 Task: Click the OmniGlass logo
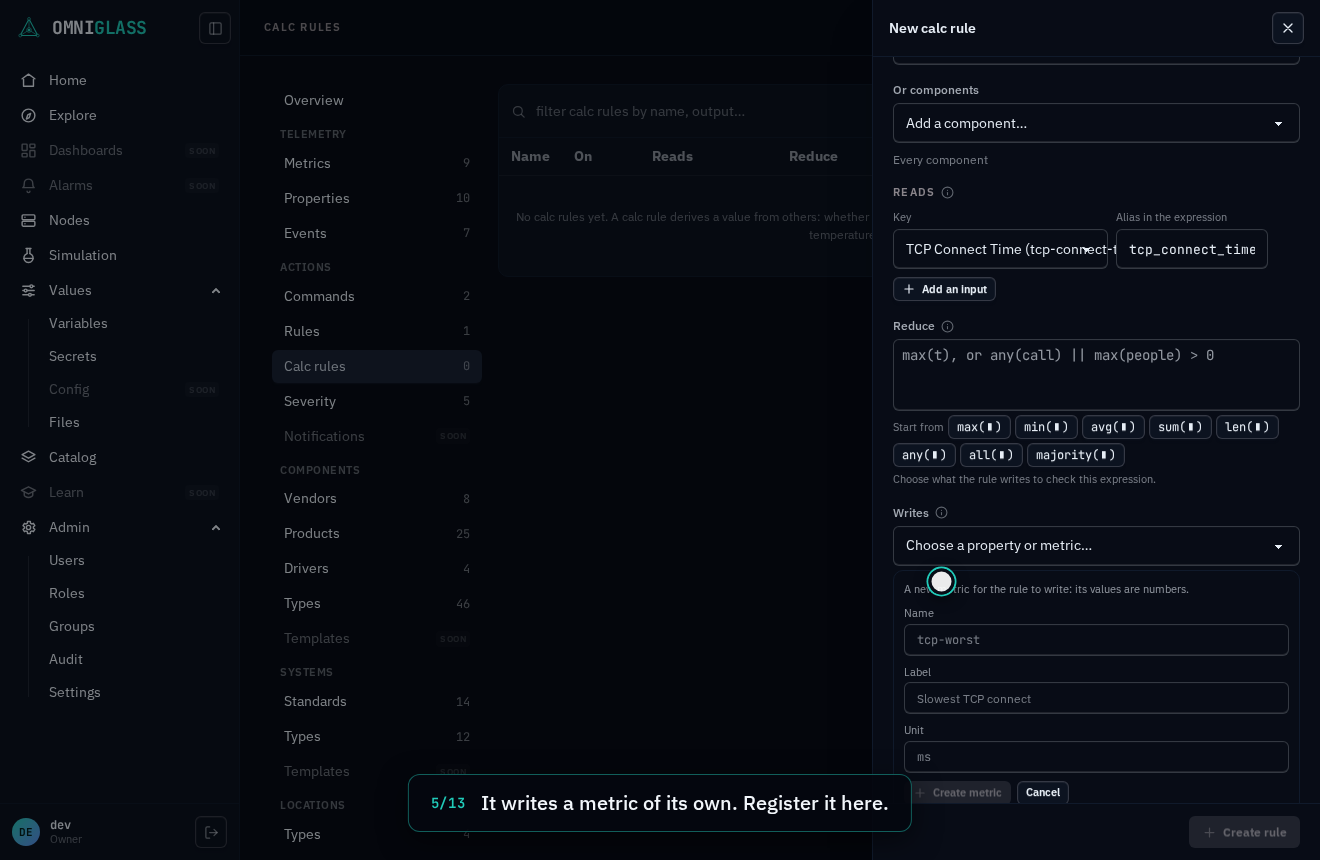click(x=82, y=27)
